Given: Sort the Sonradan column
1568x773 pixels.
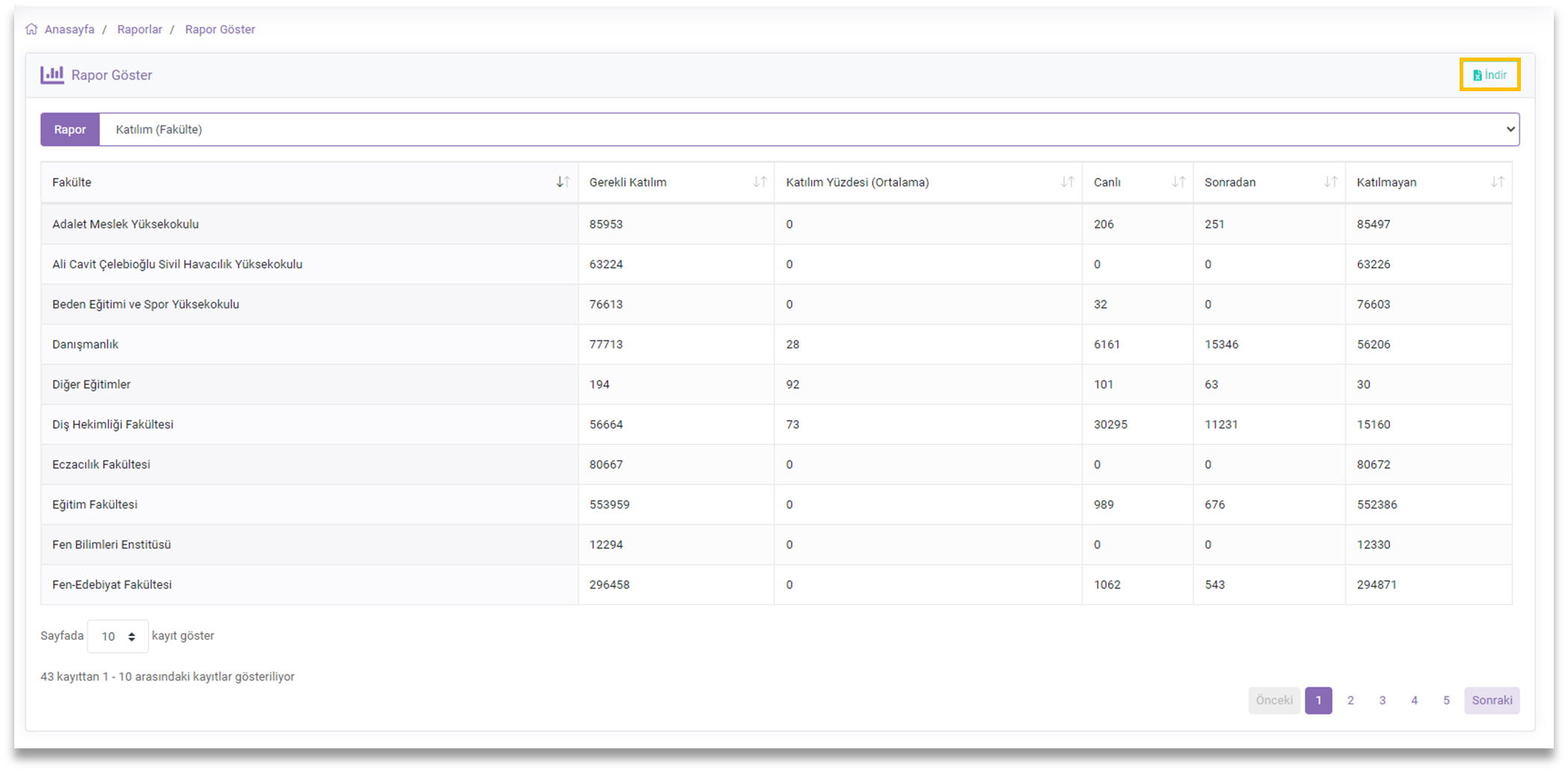Looking at the screenshot, I should (1330, 182).
